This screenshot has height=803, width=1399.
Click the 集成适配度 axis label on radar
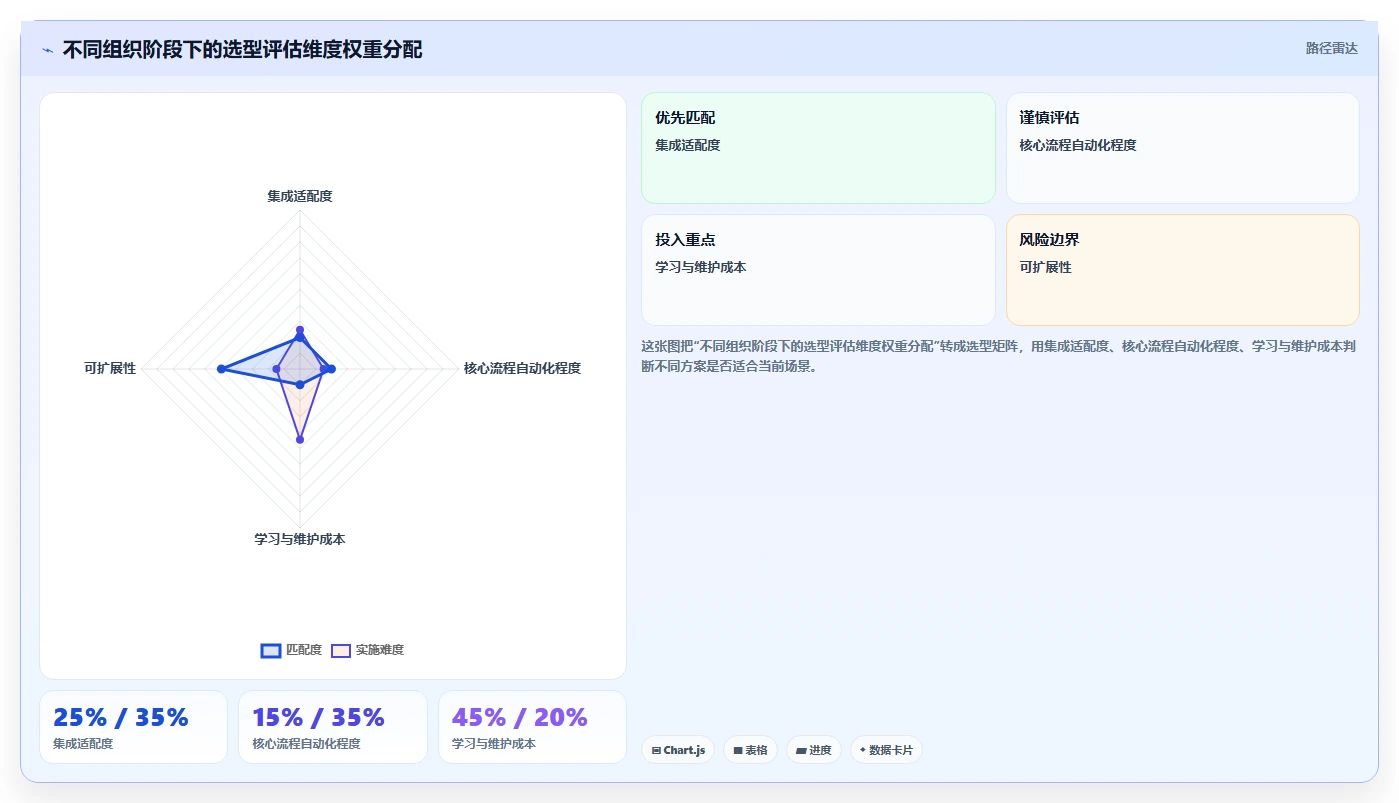300,196
